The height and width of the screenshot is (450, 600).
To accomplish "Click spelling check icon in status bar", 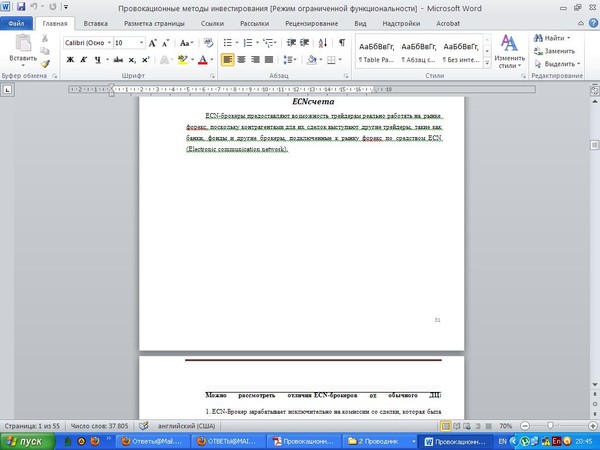I will [143, 426].
